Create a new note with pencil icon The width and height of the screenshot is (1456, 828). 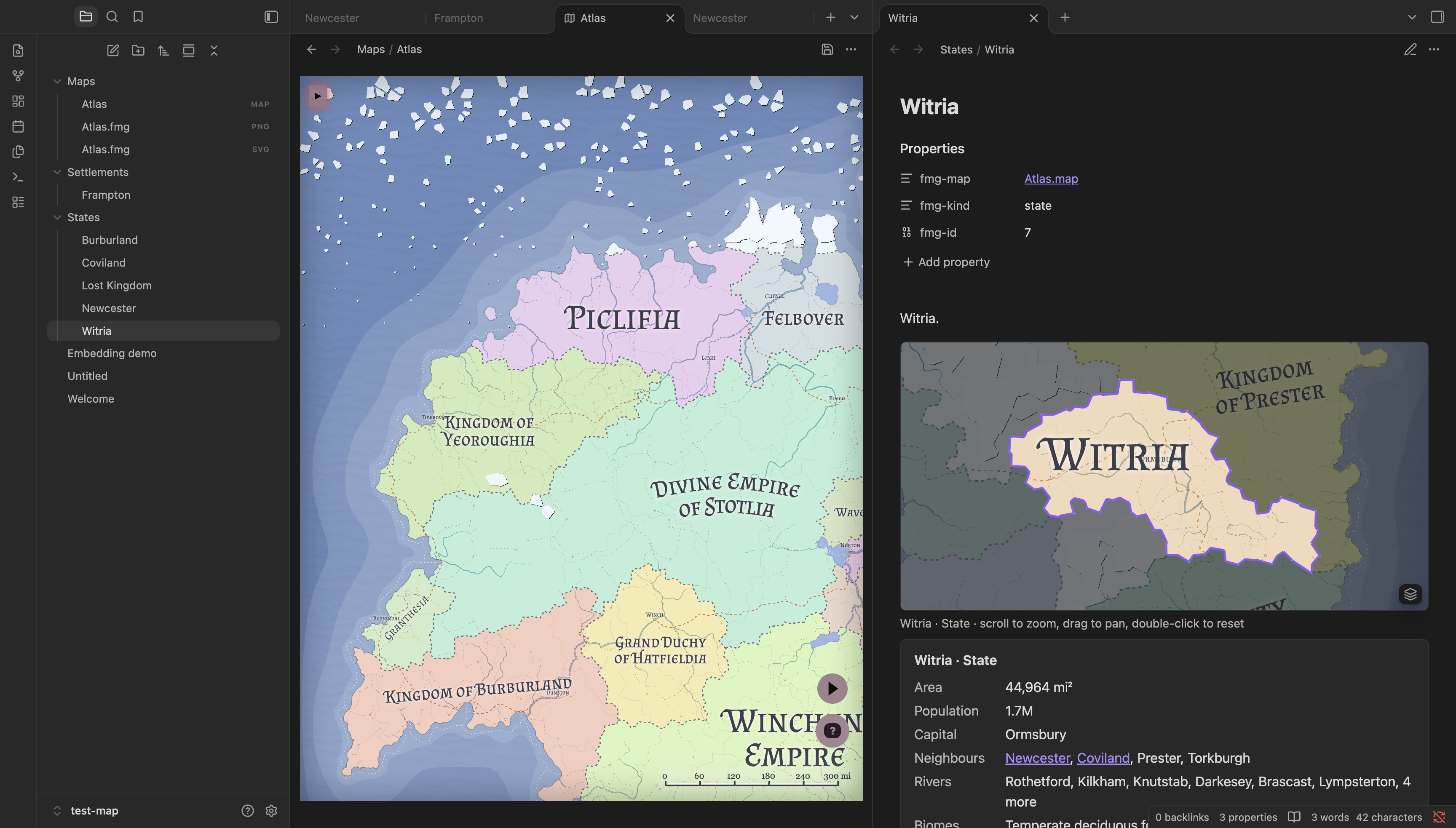[113, 51]
